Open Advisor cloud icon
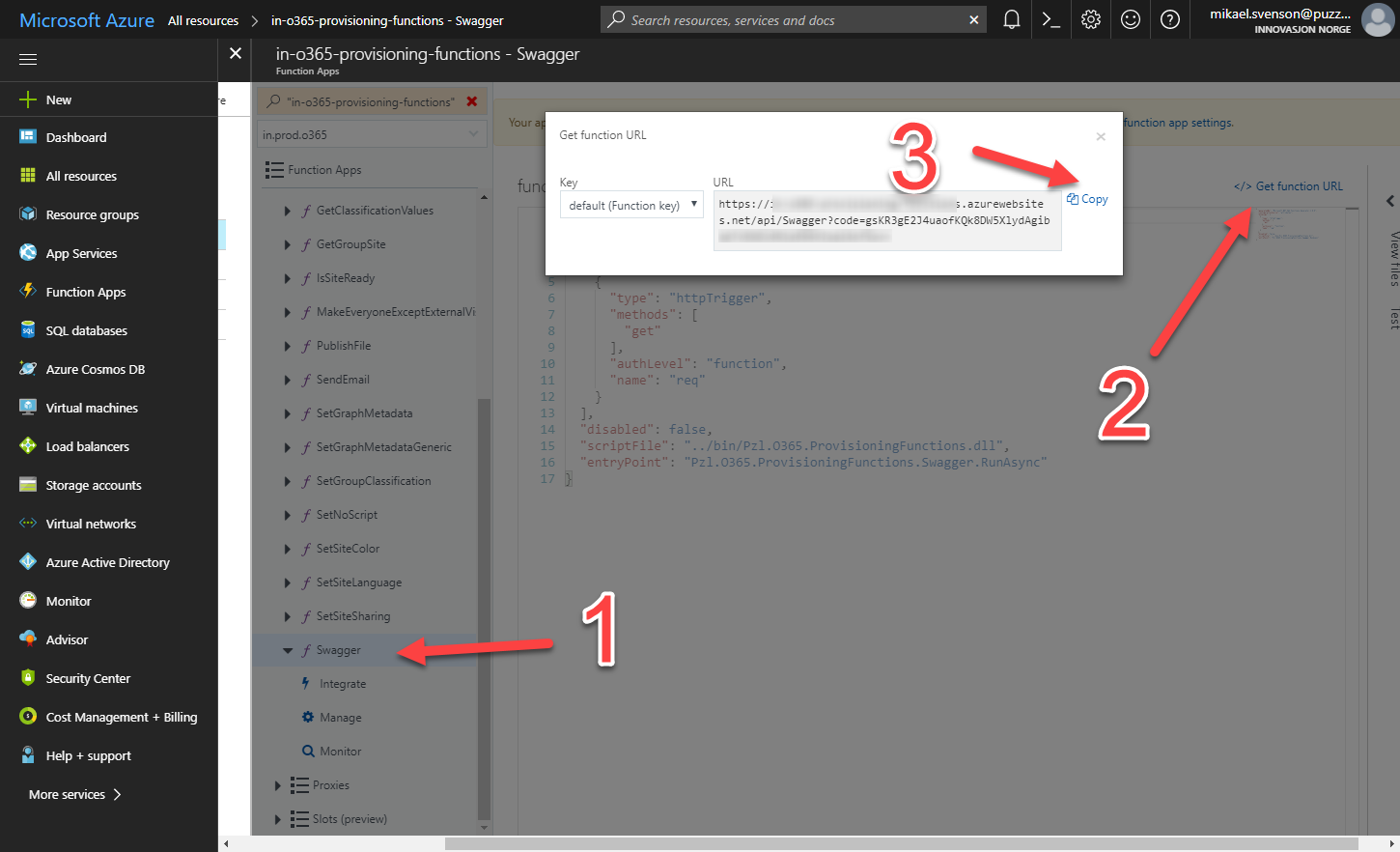Viewport: 1400px width, 852px height. pos(28,639)
